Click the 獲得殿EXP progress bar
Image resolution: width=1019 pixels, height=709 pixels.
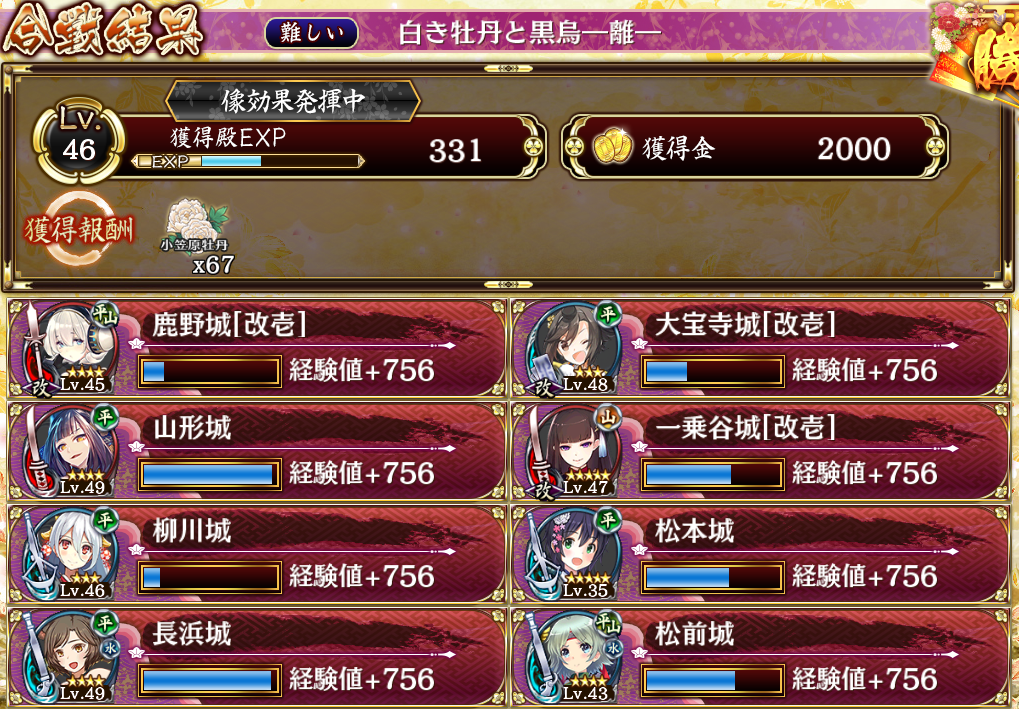(x=248, y=161)
